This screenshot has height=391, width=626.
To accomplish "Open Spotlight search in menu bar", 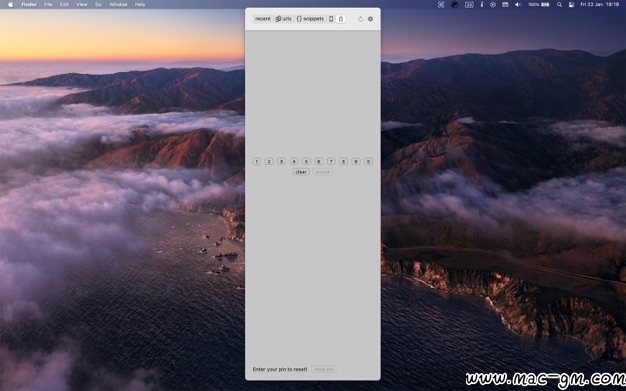I will 559,4.
